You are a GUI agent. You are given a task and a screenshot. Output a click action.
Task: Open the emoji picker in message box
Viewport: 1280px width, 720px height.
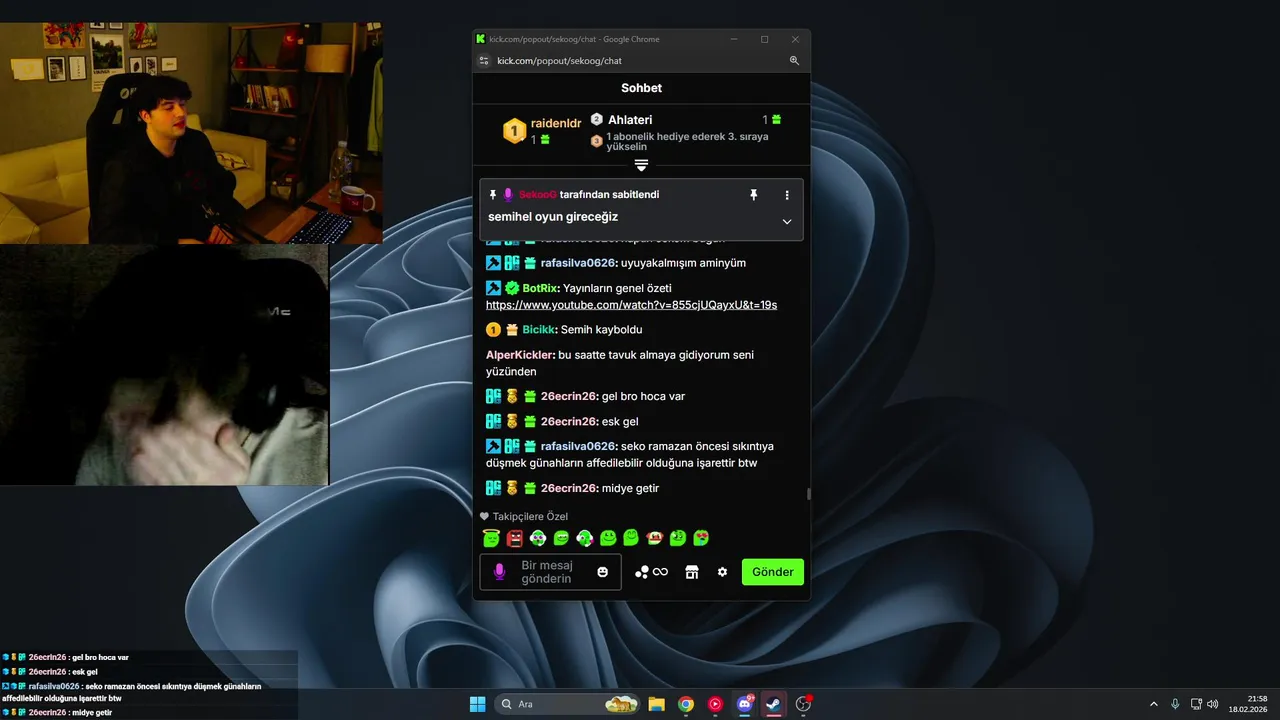(x=602, y=572)
